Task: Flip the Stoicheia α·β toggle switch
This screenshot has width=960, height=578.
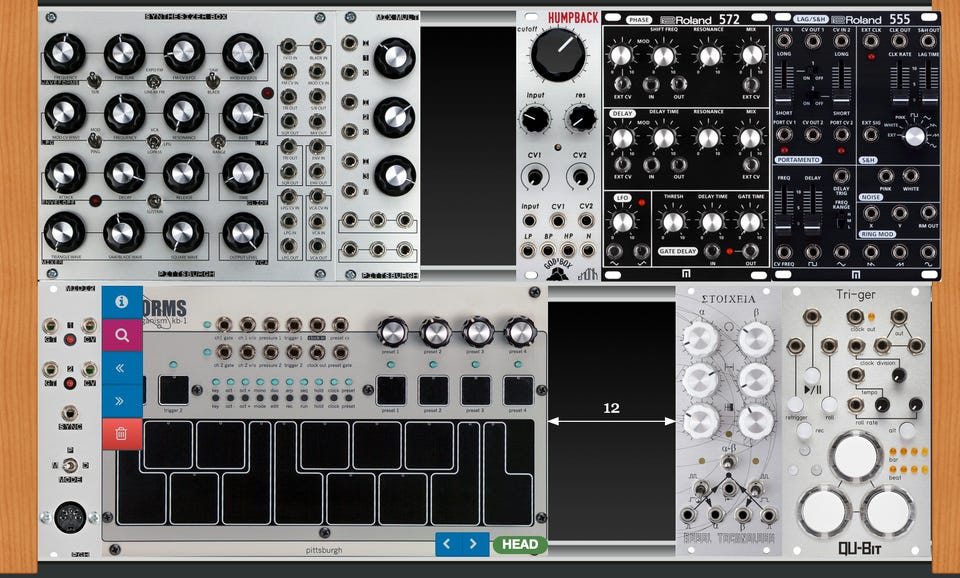Action: pos(728,462)
